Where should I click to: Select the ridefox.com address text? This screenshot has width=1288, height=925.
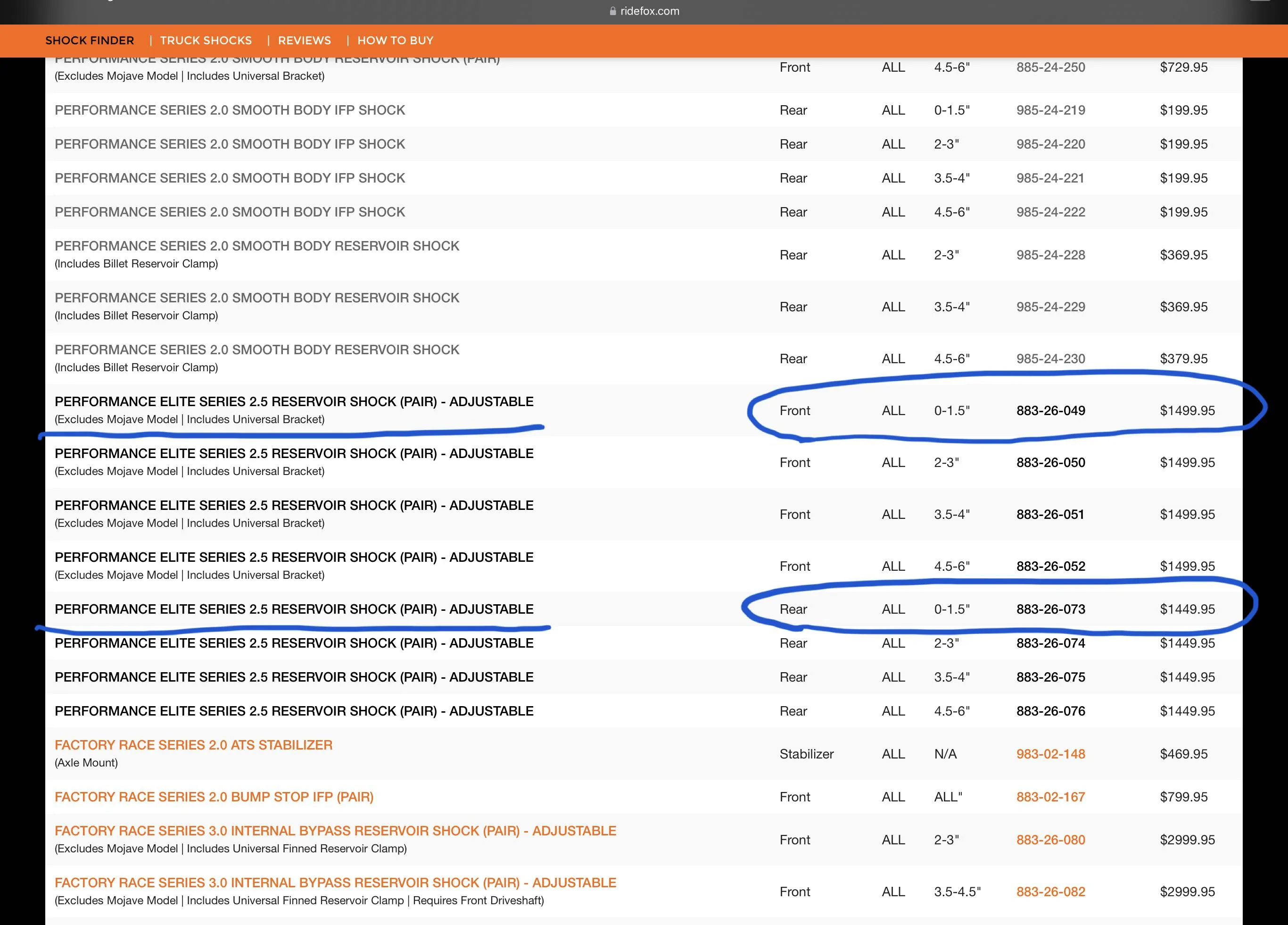click(x=650, y=11)
